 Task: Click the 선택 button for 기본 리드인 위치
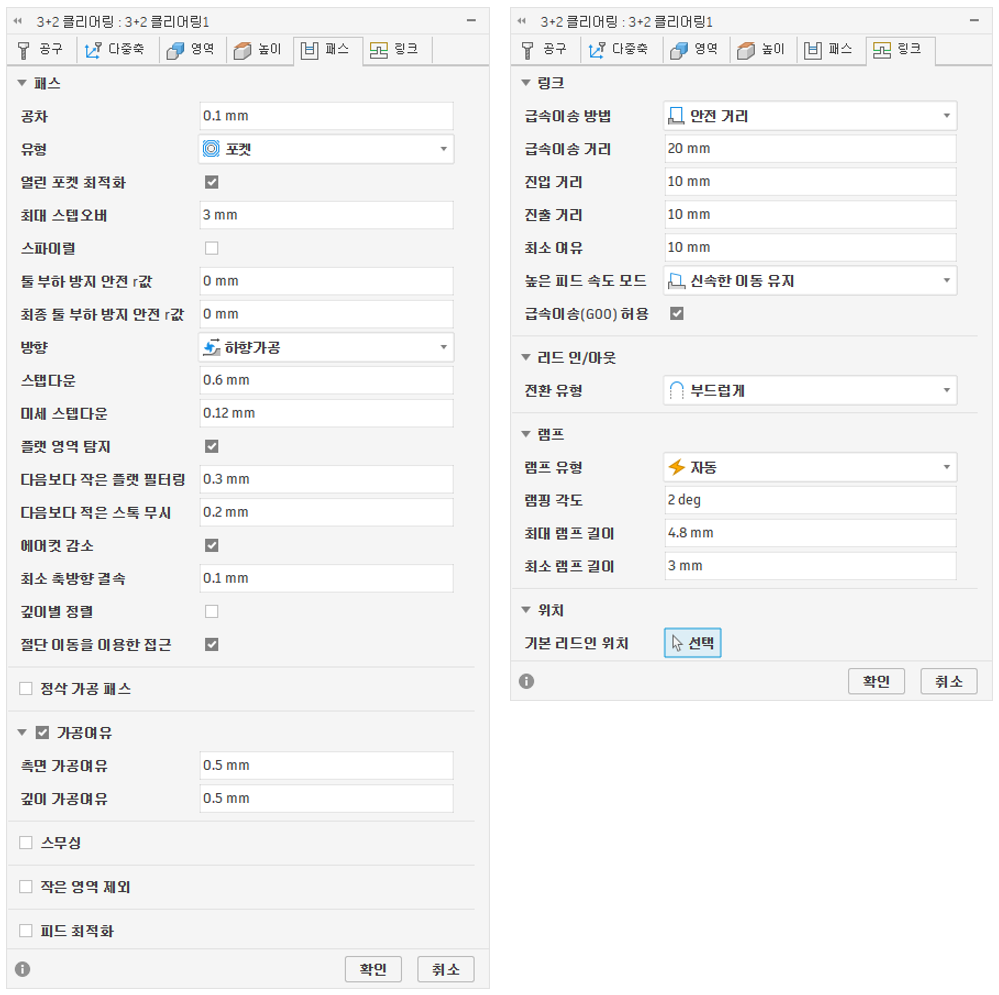pyautogui.click(x=692, y=643)
